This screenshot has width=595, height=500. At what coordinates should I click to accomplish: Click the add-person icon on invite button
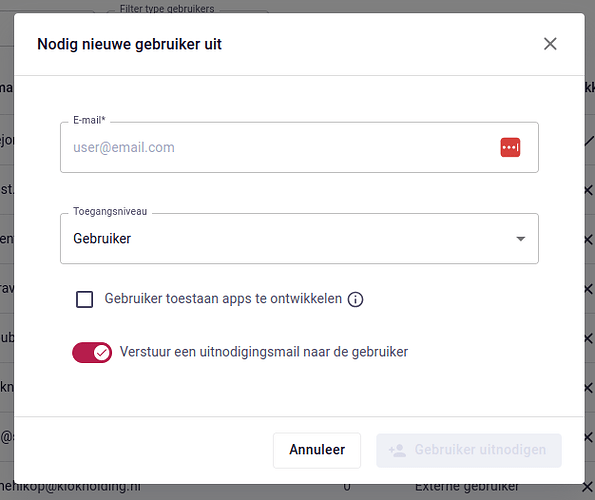click(397, 450)
